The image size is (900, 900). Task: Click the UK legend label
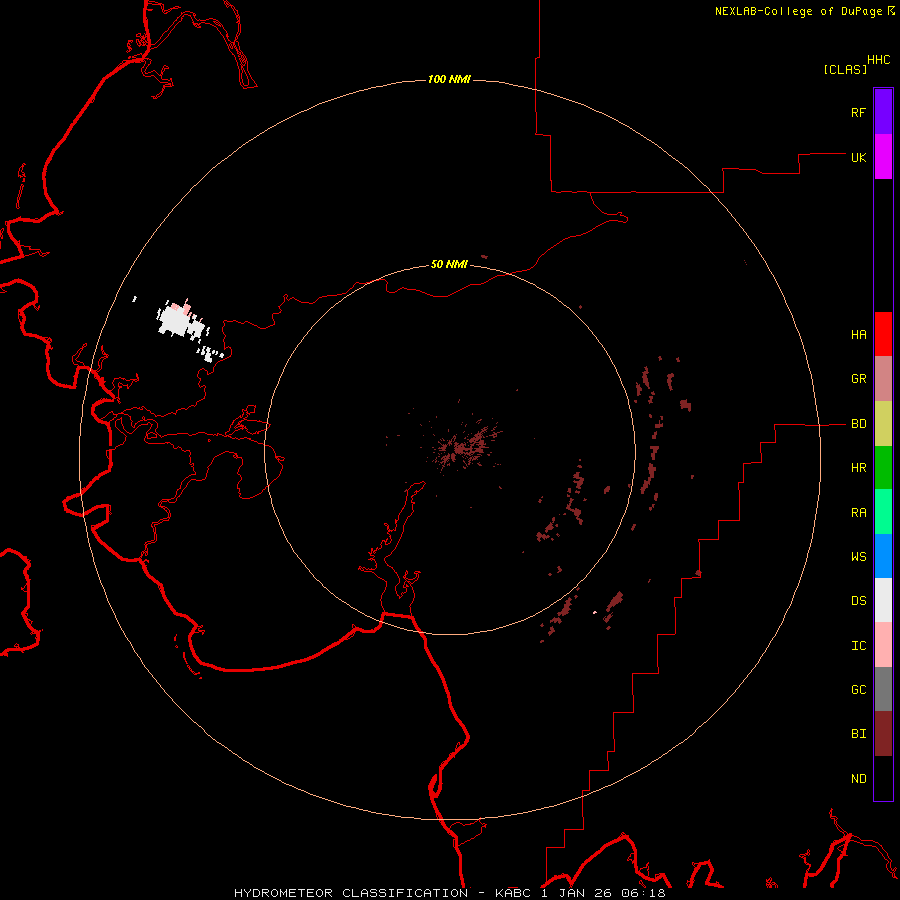click(858, 157)
